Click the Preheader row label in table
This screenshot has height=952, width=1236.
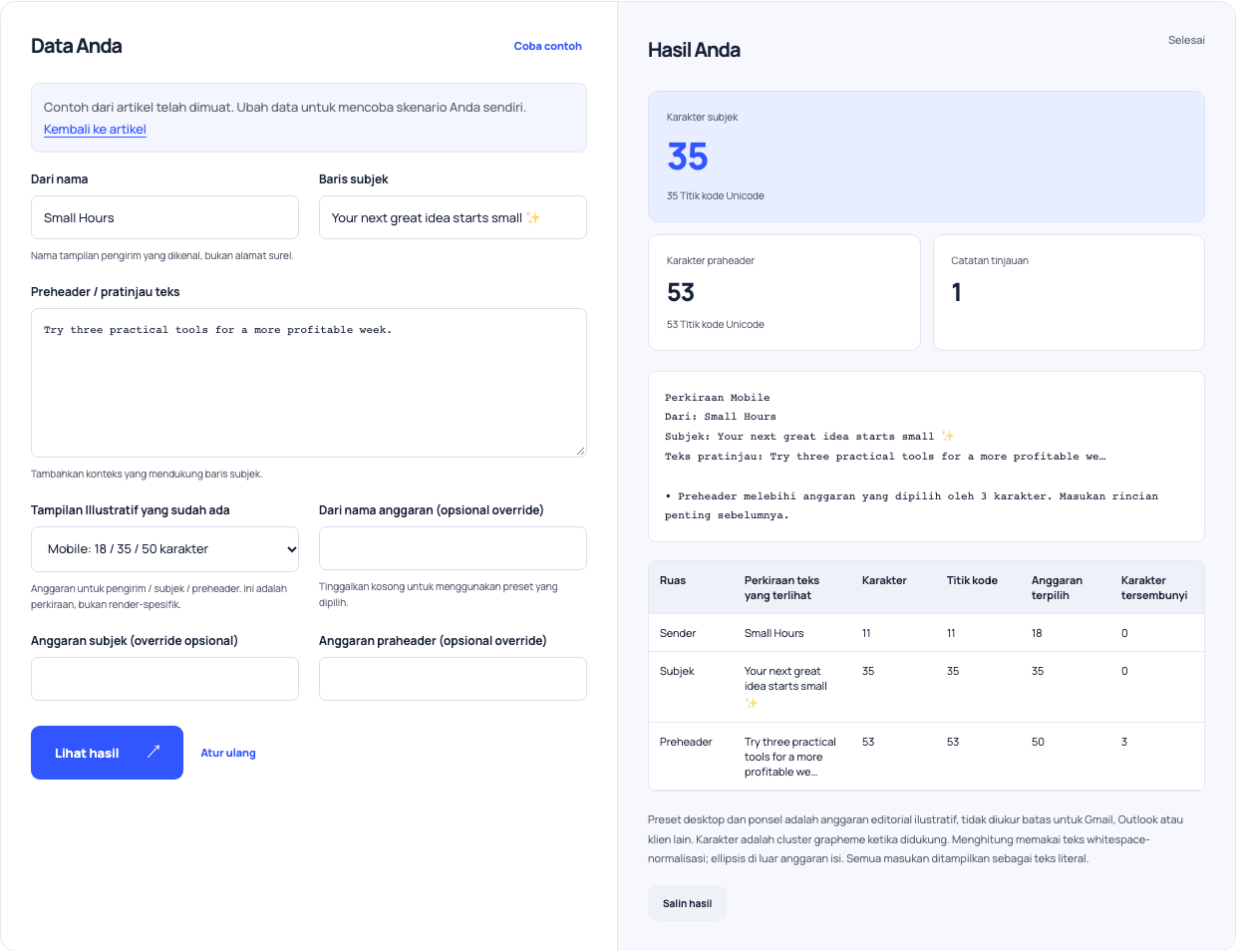pyautogui.click(x=686, y=742)
